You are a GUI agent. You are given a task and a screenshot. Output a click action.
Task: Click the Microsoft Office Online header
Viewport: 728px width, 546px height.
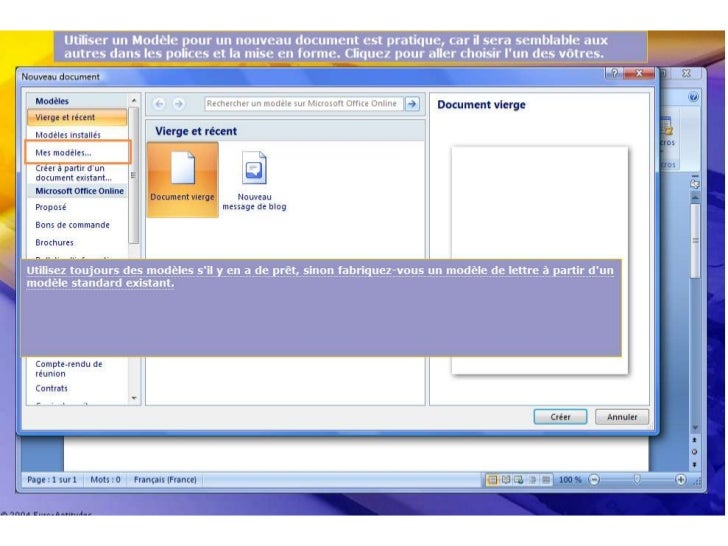tap(77, 191)
